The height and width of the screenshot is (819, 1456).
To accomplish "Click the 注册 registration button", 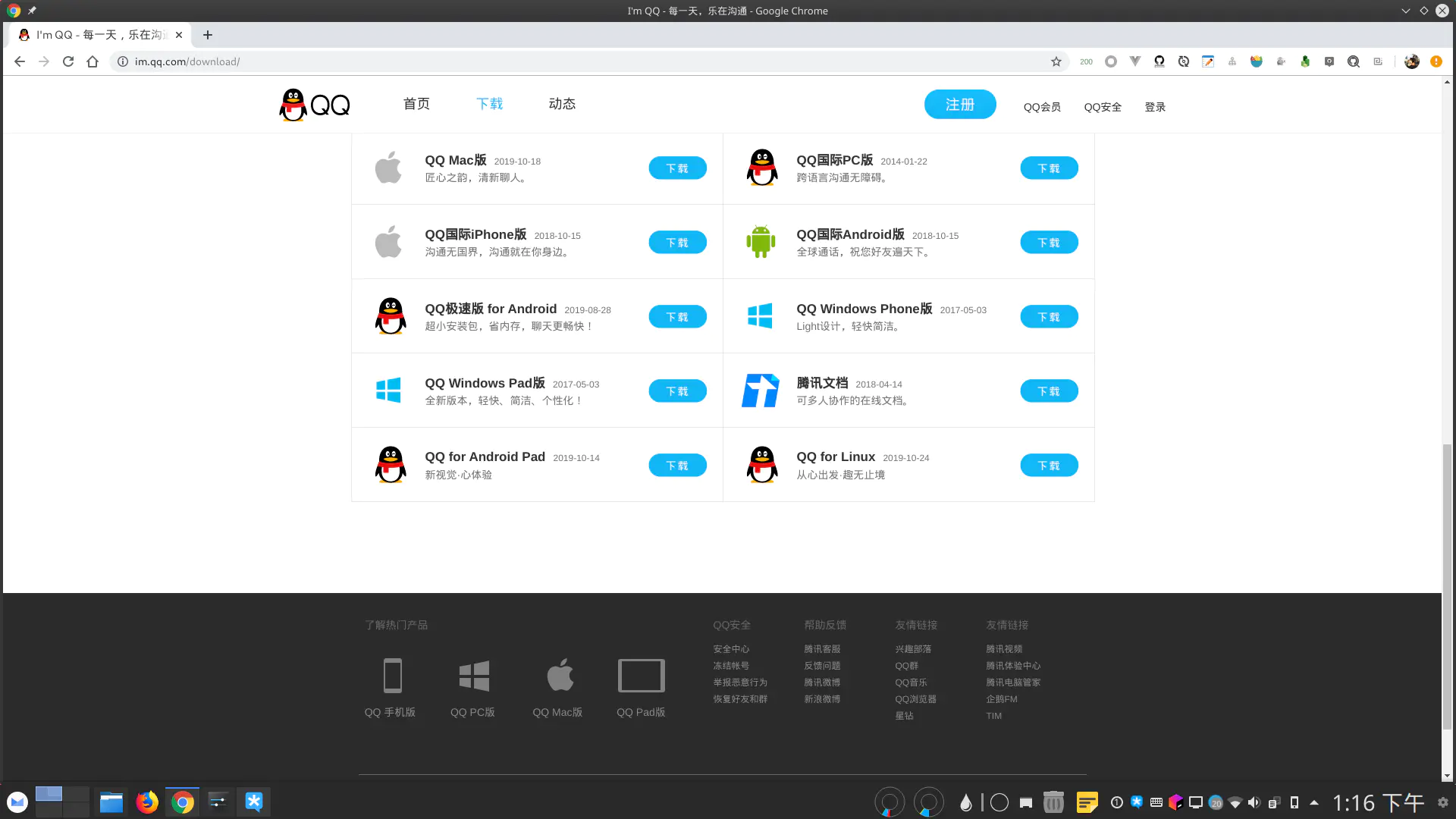I will [960, 104].
